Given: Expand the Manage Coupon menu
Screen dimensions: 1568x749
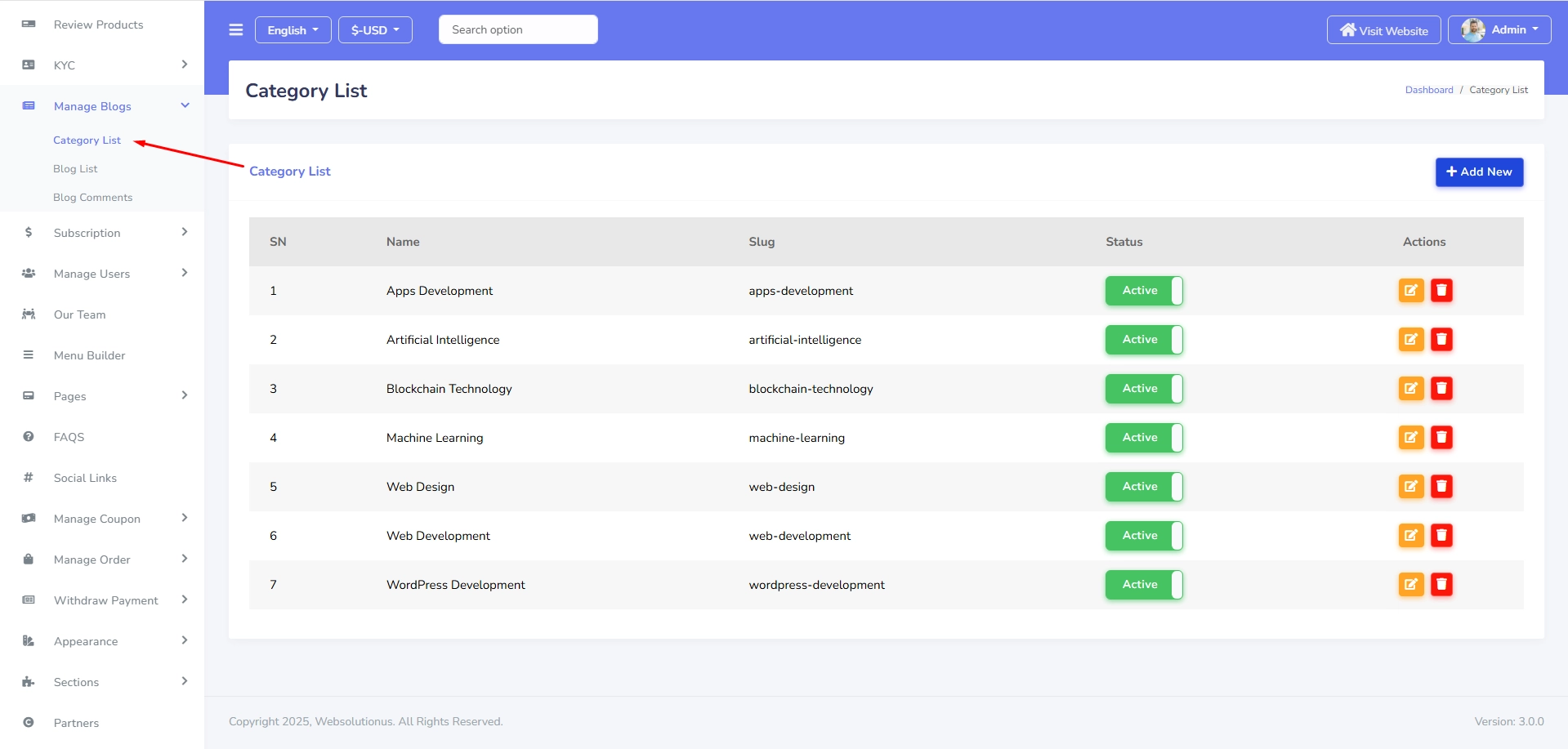Looking at the screenshot, I should (x=102, y=519).
